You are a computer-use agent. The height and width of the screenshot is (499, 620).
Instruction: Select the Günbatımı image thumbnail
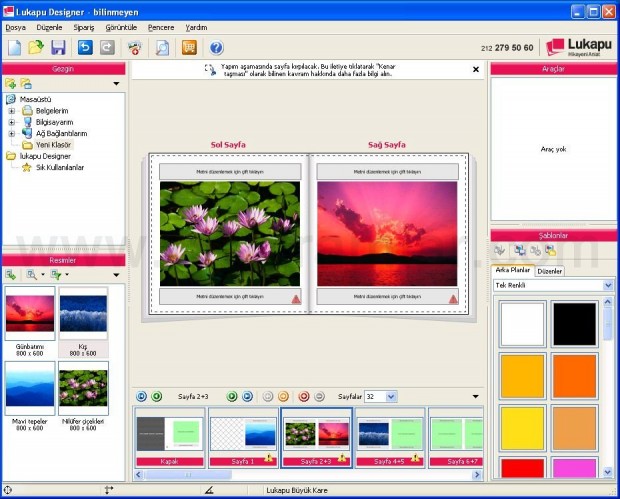point(30,314)
